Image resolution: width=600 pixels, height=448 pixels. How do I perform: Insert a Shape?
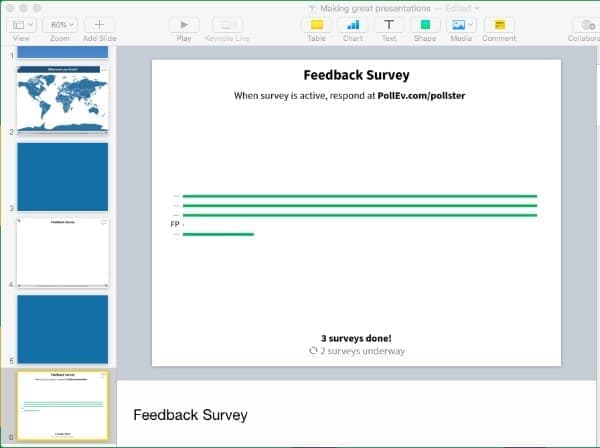pos(425,24)
